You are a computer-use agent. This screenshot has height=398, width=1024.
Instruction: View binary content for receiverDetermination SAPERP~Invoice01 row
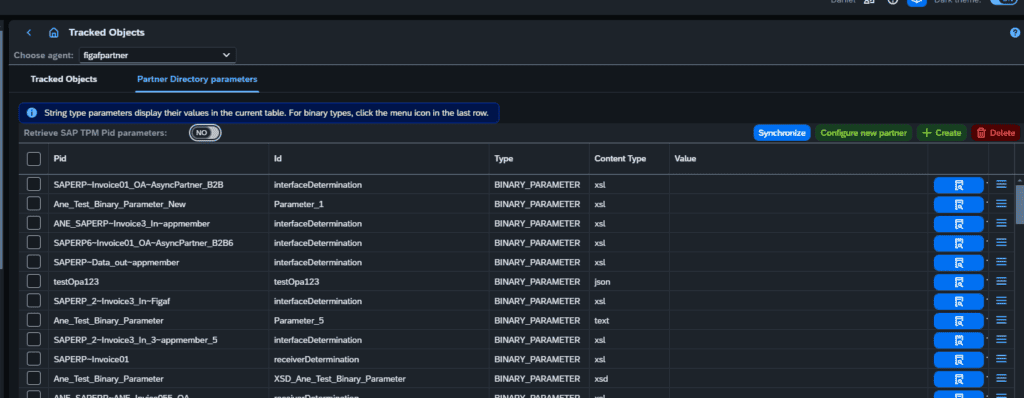tap(959, 360)
